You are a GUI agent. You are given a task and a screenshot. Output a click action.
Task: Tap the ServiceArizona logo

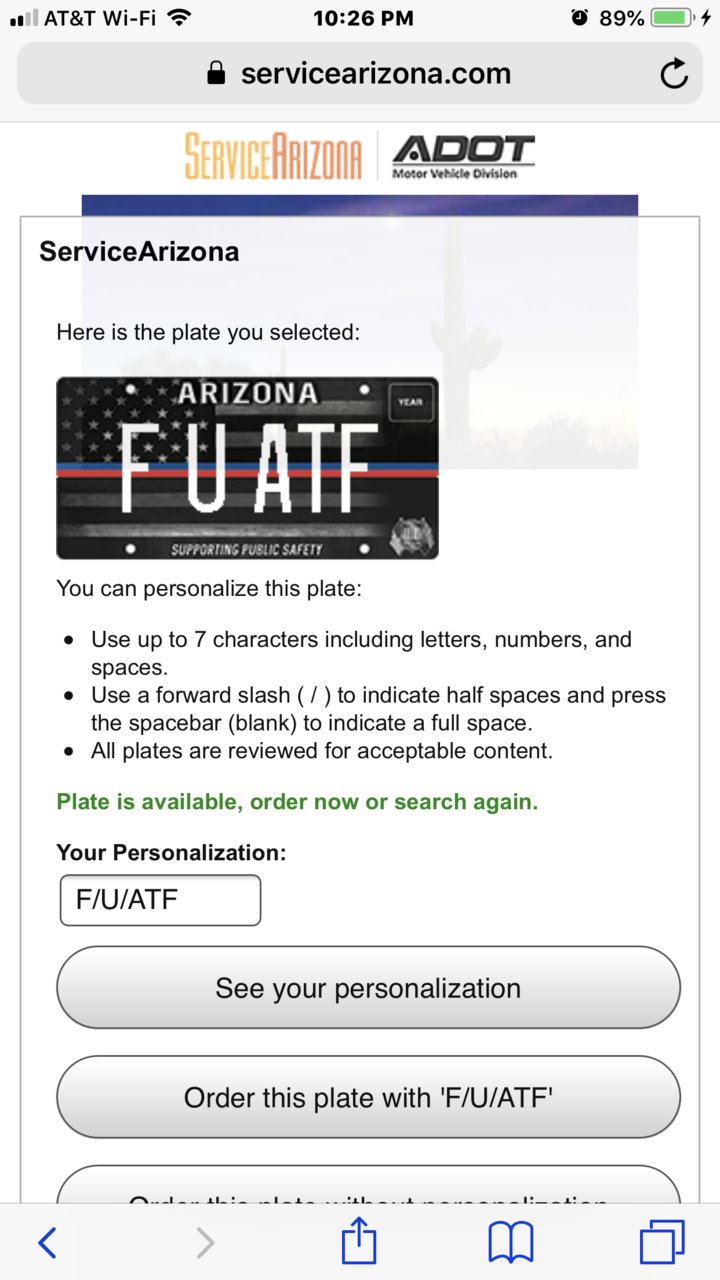(x=273, y=157)
